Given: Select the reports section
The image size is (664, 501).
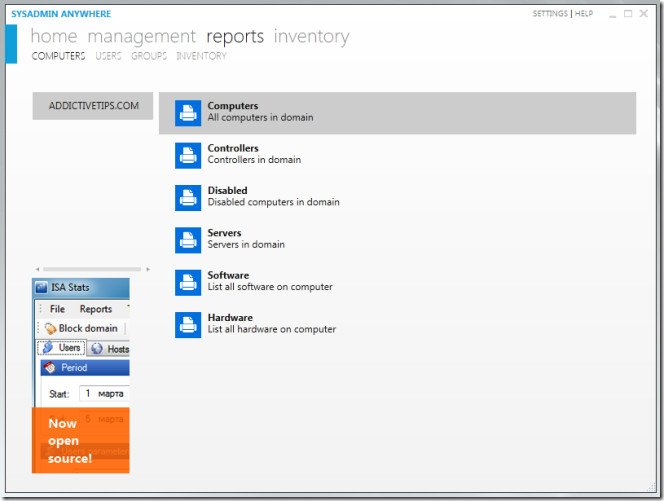Looking at the screenshot, I should click(x=235, y=37).
